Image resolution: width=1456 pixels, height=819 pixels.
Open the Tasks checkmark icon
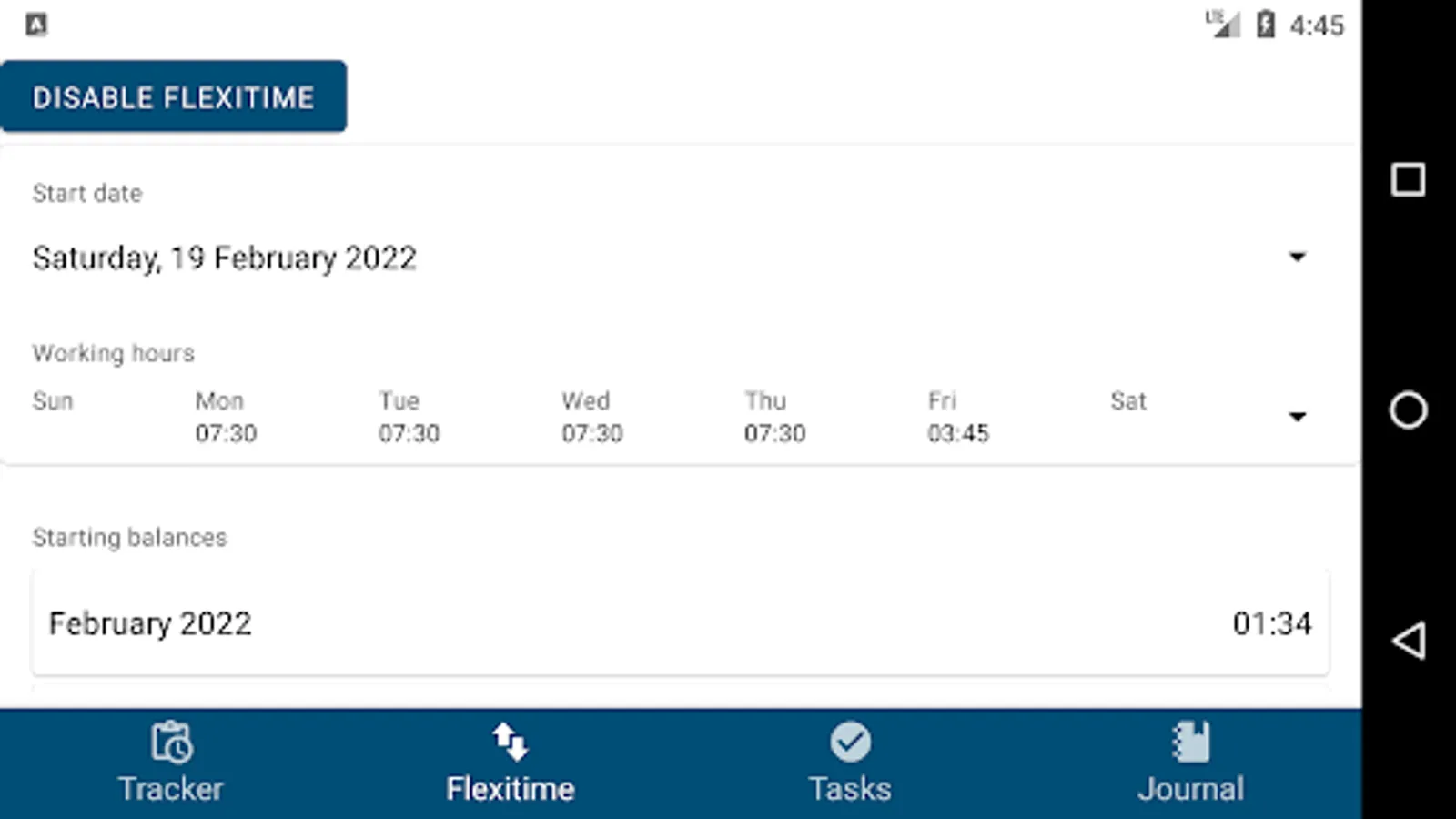[850, 742]
